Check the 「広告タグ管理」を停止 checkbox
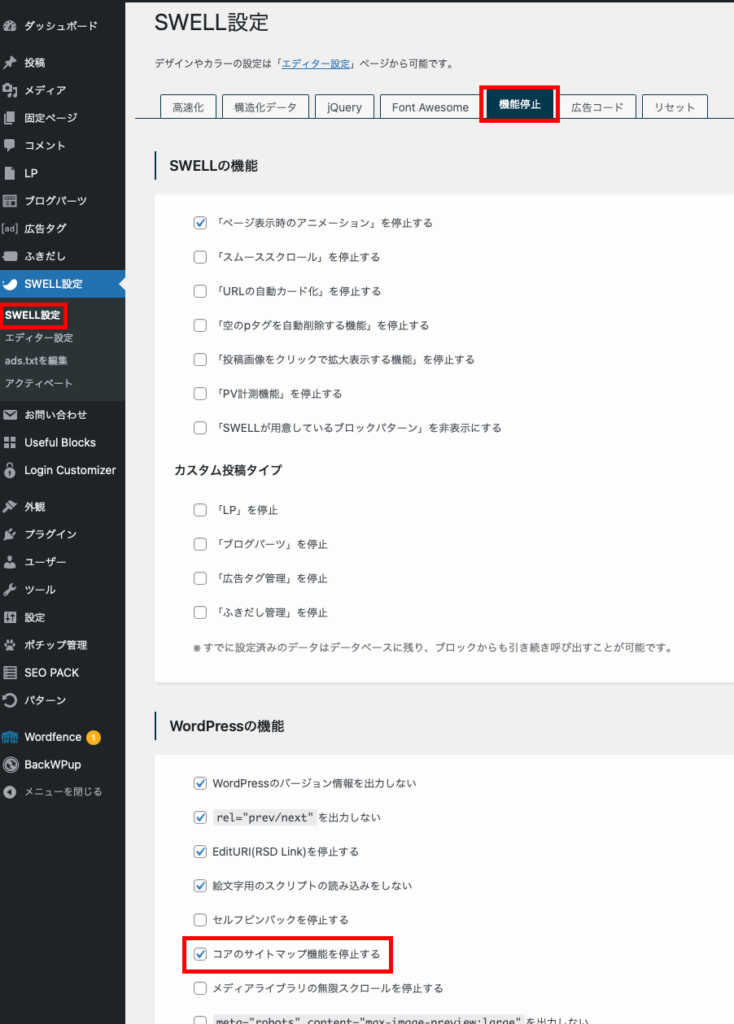 [x=200, y=579]
